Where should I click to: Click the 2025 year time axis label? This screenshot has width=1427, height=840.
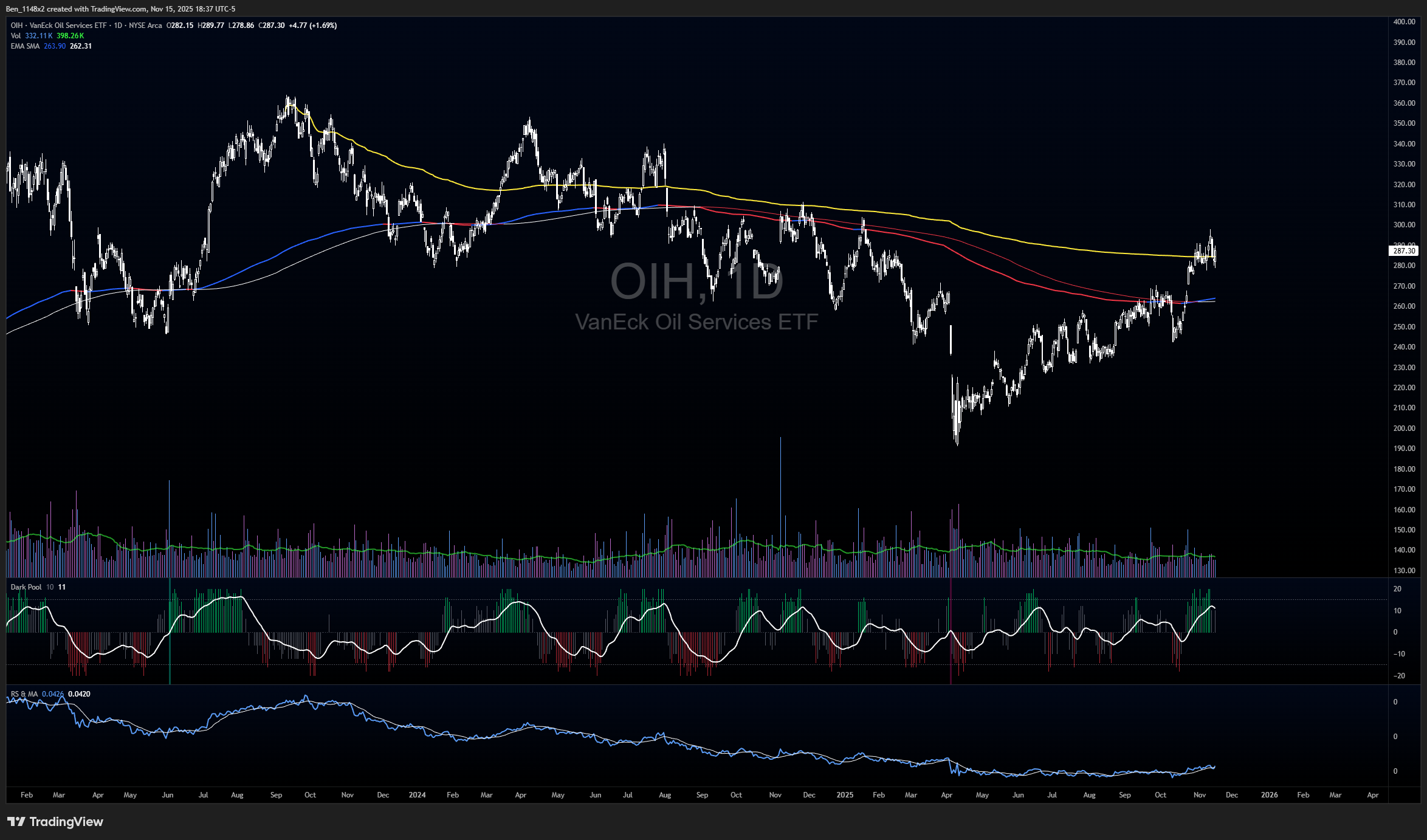pyautogui.click(x=845, y=795)
